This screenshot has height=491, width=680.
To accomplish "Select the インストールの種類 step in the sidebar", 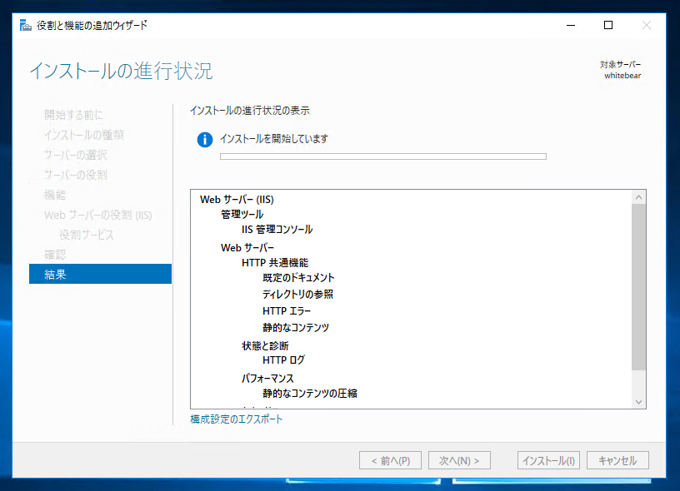I will click(x=84, y=135).
